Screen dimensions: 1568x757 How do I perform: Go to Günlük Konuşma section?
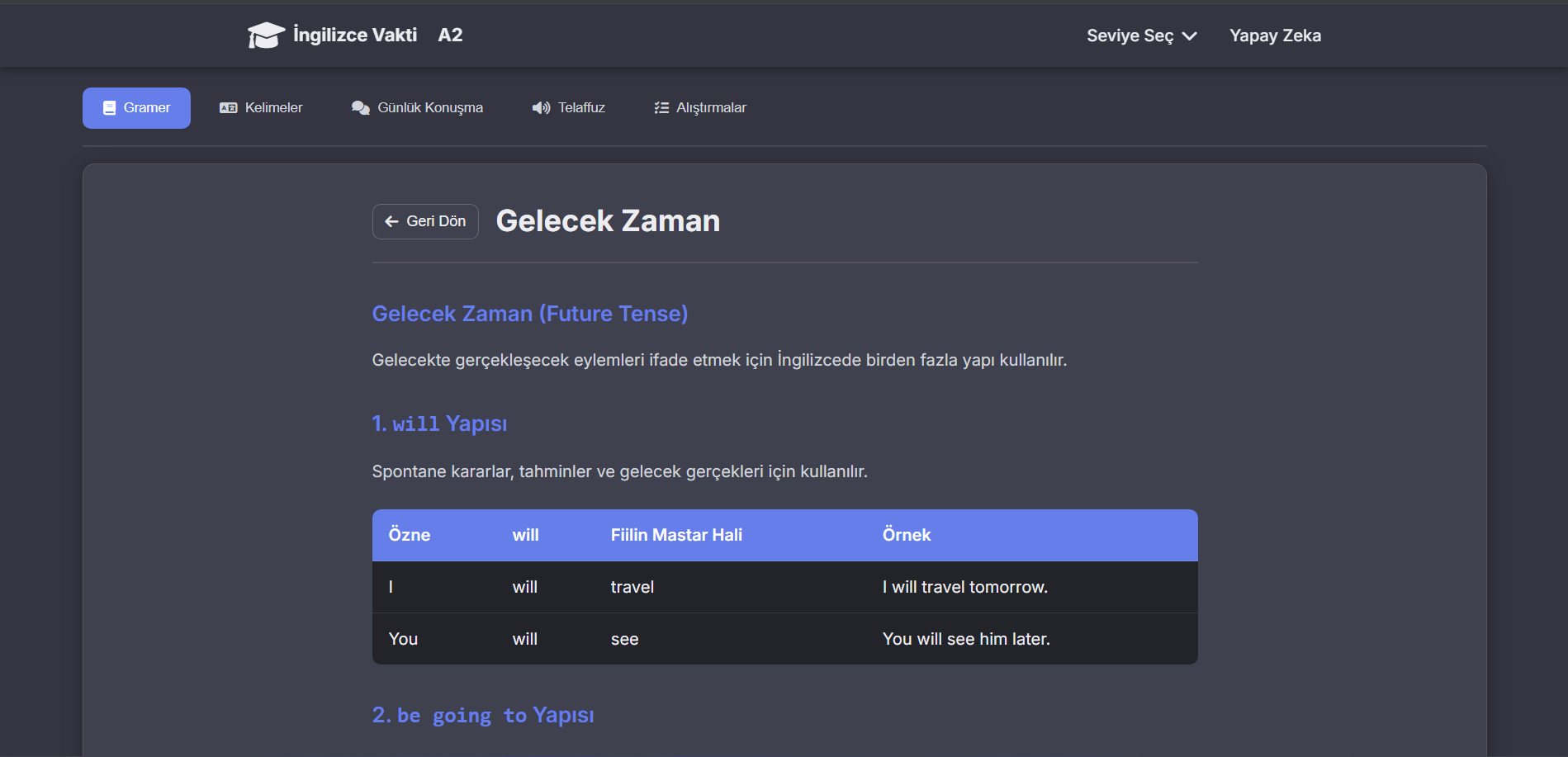click(429, 108)
